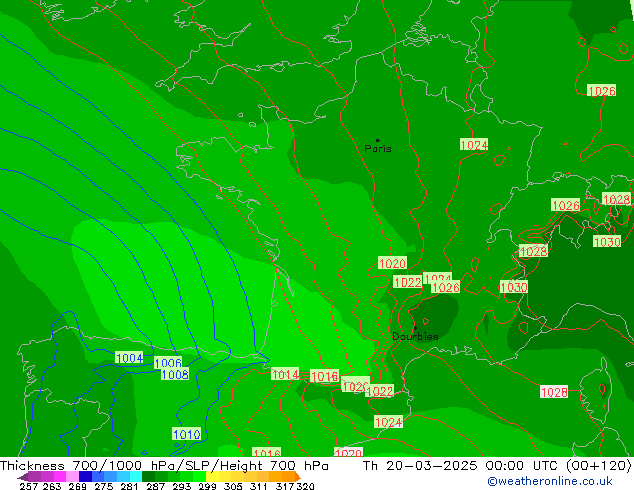
Task: Pick the darkest green legend swatch
Action: [x=148, y=476]
